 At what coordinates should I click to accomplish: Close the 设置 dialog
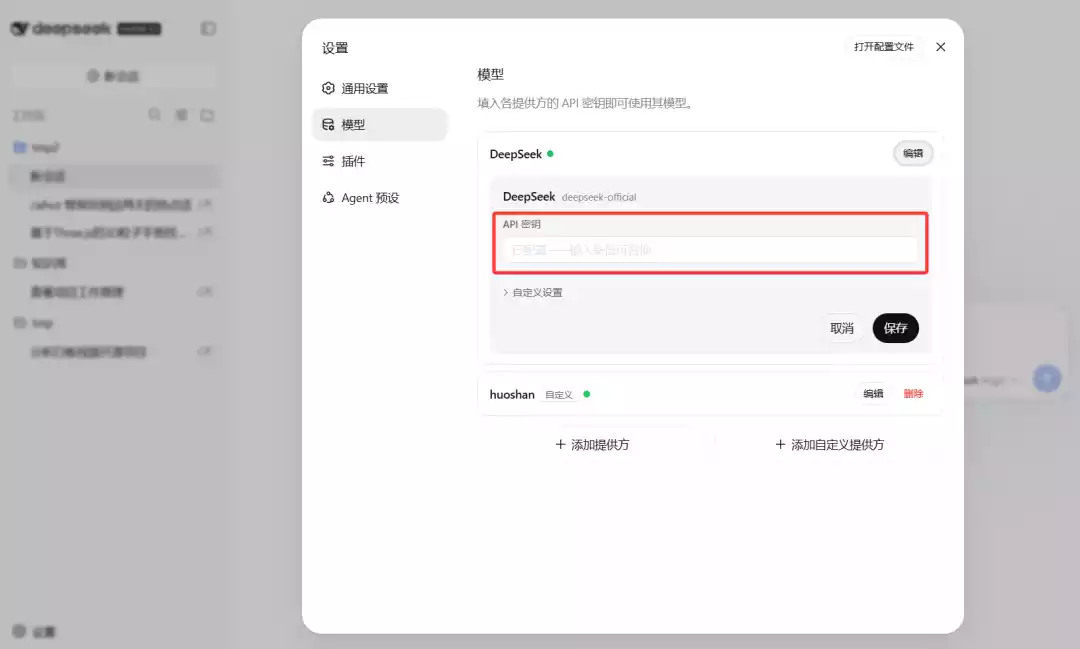(x=941, y=47)
